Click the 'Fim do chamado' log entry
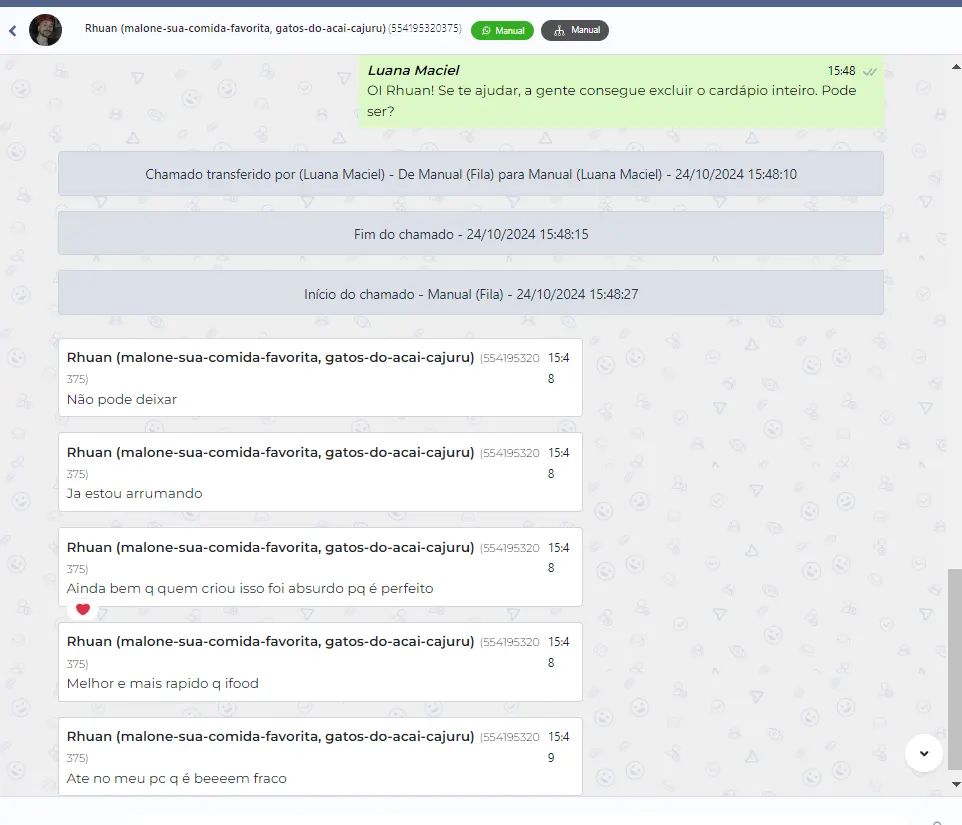The height and width of the screenshot is (825, 962). [471, 234]
